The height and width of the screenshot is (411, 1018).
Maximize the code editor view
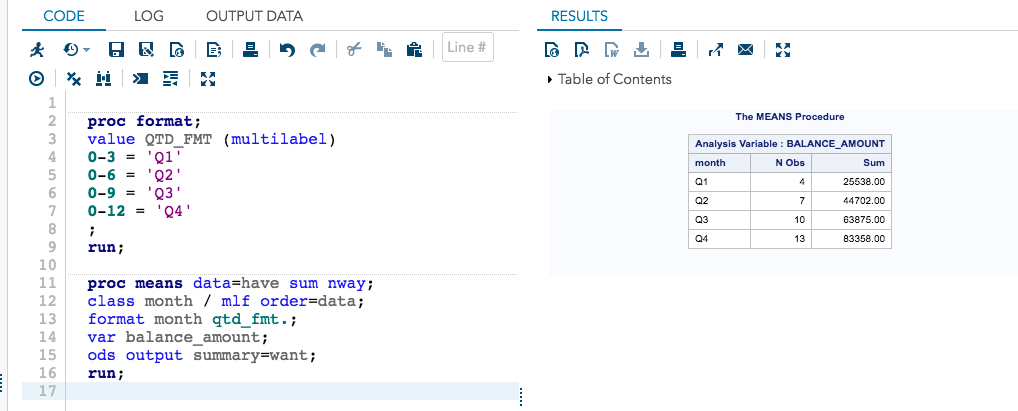click(208, 79)
